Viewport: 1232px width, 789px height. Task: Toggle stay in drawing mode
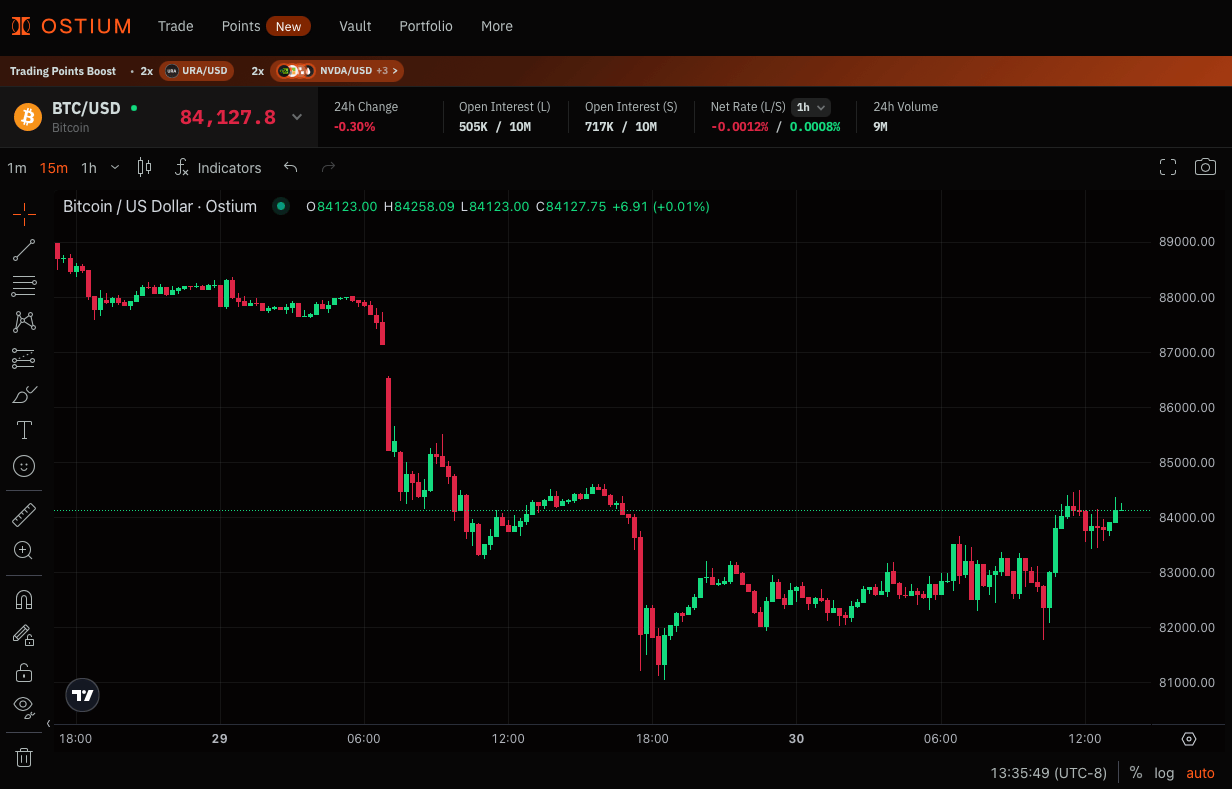click(24, 636)
